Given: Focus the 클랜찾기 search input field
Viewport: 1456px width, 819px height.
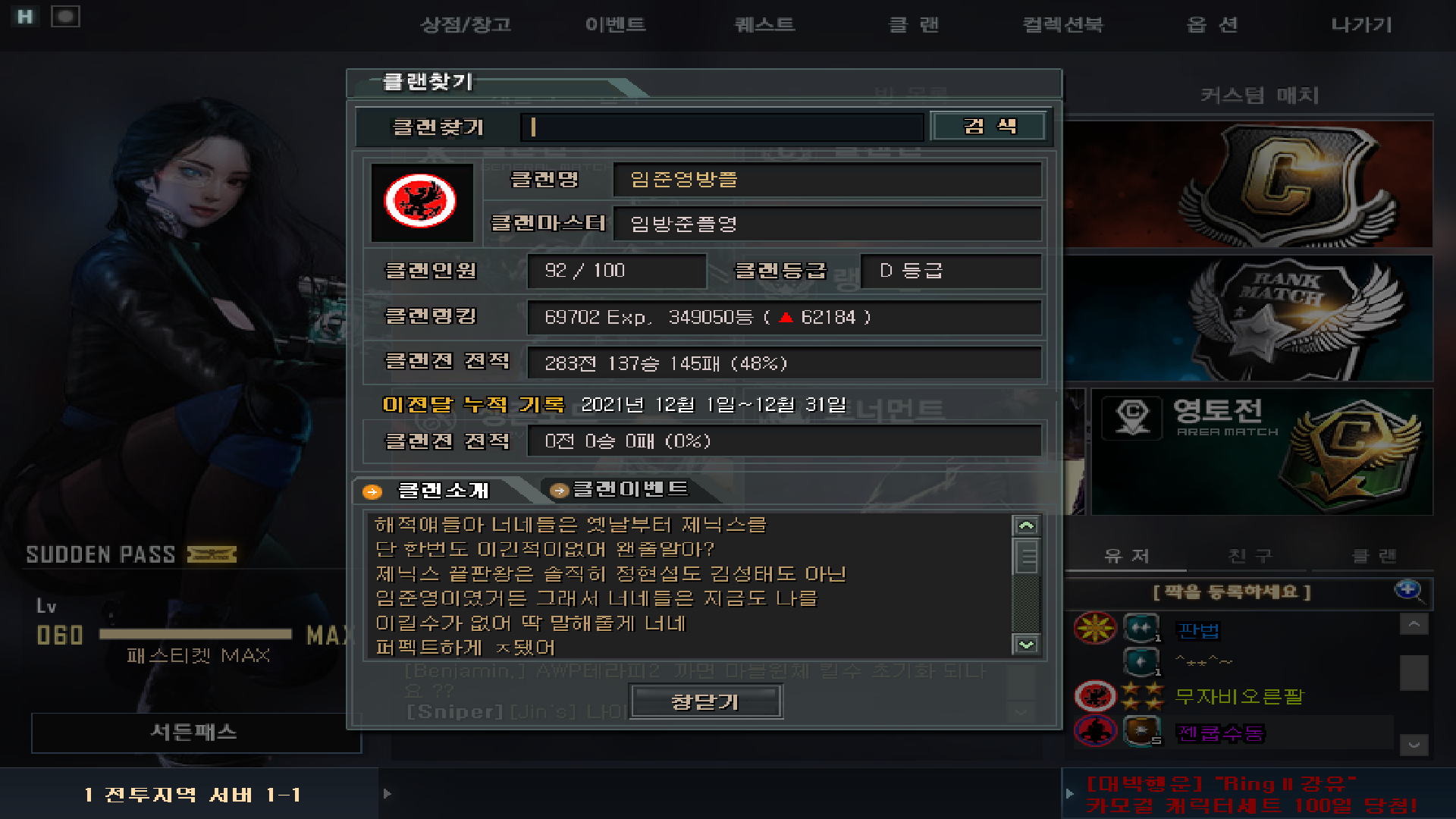Looking at the screenshot, I should pos(722,127).
